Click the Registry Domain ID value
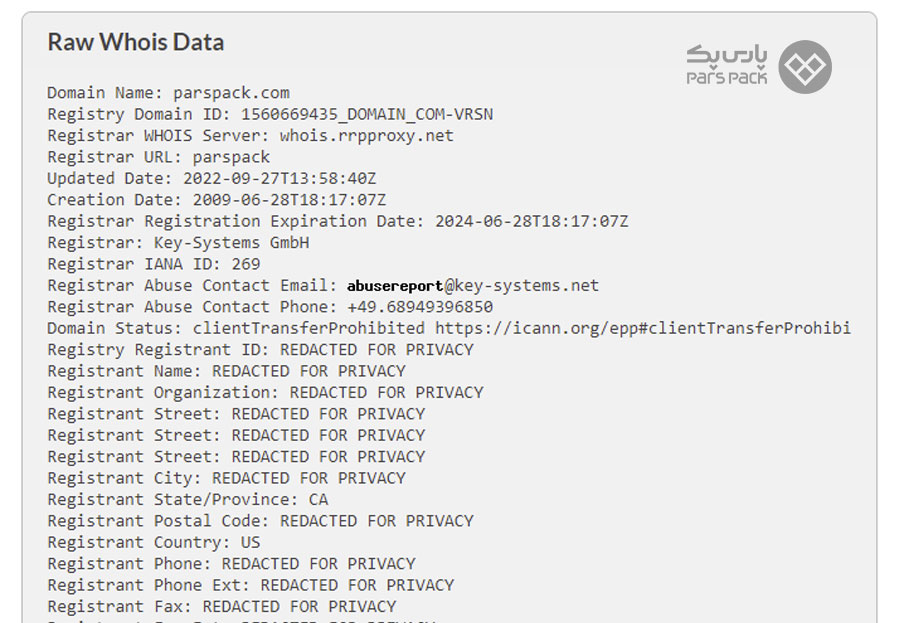This screenshot has height=623, width=900. click(x=367, y=114)
